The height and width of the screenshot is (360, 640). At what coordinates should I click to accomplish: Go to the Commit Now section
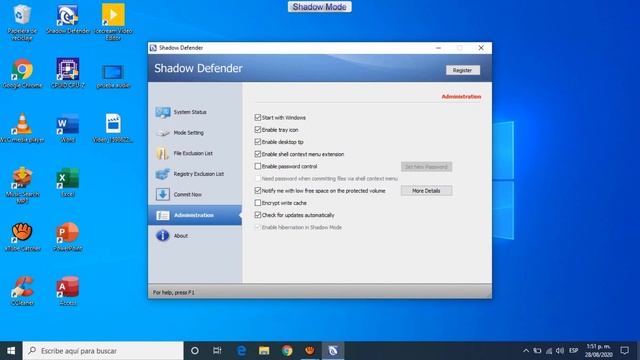click(195, 194)
